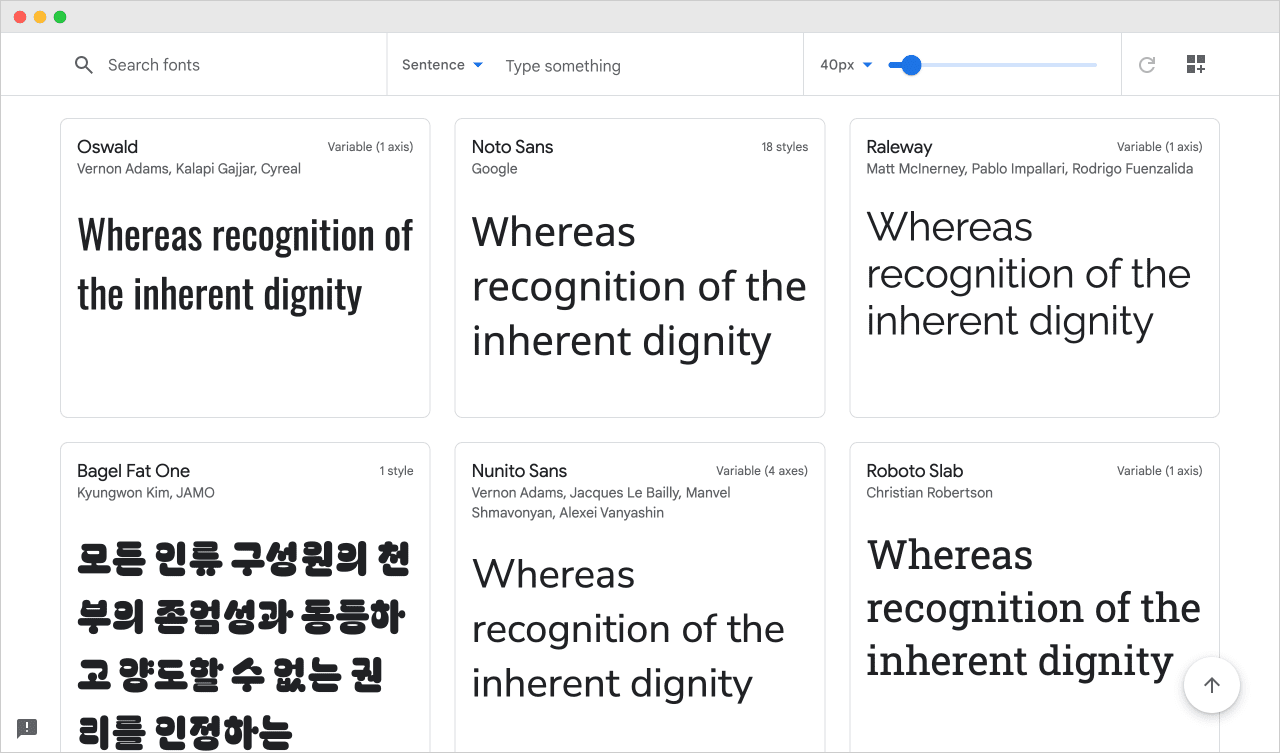The width and height of the screenshot is (1280, 754).
Task: Click the green macOS zoom window button
Action: tap(60, 17)
